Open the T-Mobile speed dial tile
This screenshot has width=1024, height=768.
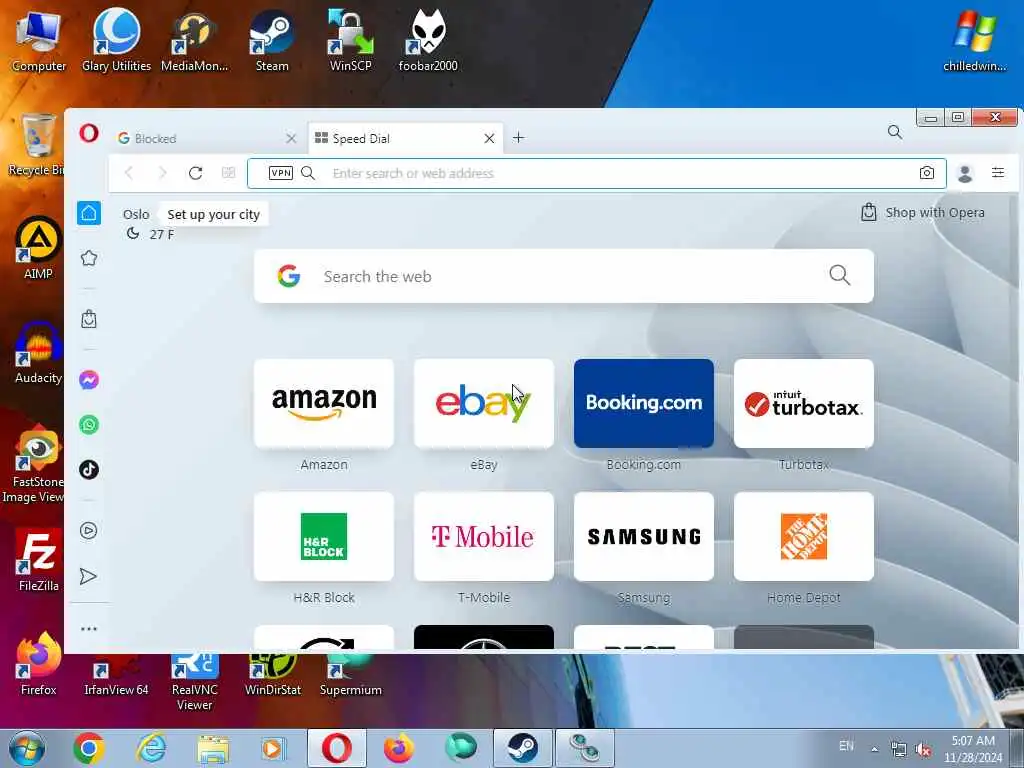click(x=484, y=536)
